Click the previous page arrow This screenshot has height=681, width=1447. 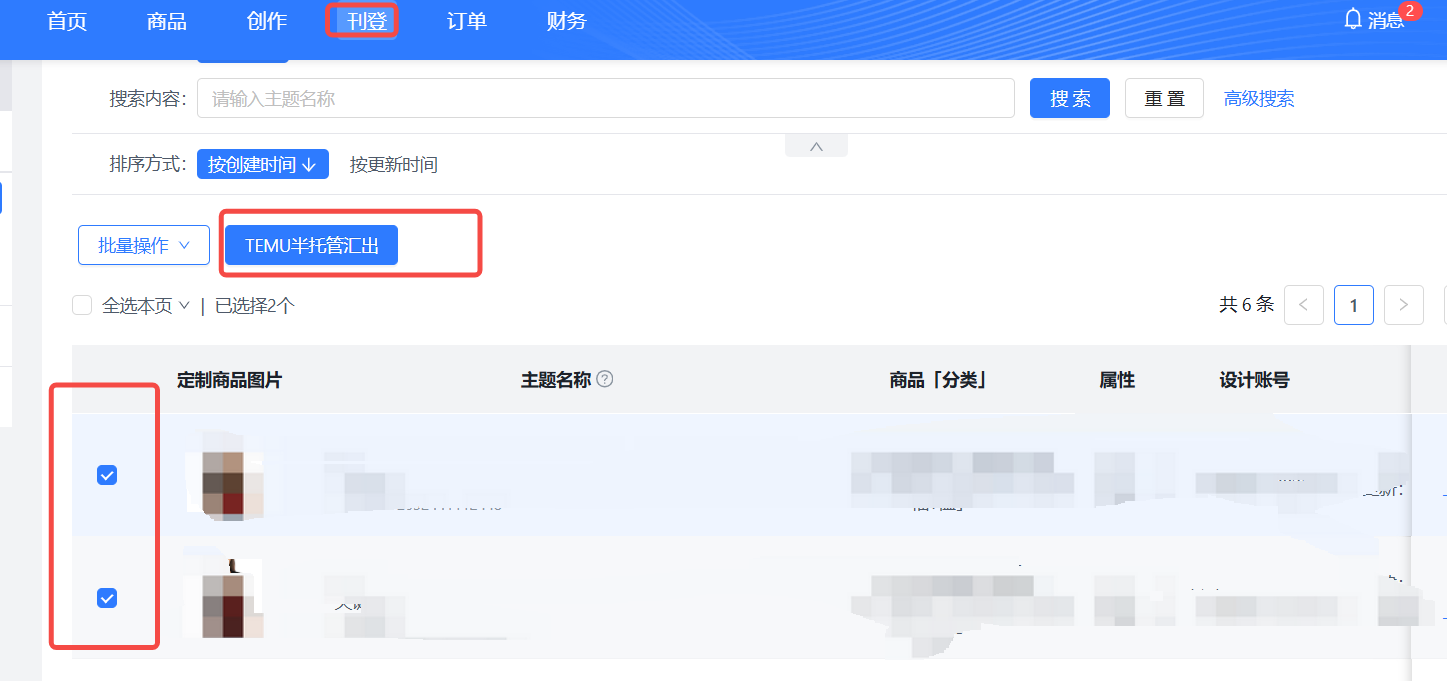(x=1303, y=305)
